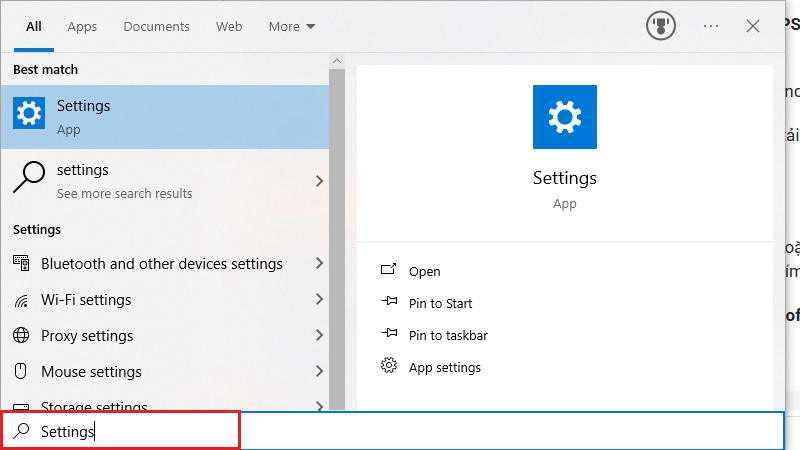Image resolution: width=800 pixels, height=450 pixels.
Task: Open Mouse settings result
Action: tap(165, 371)
